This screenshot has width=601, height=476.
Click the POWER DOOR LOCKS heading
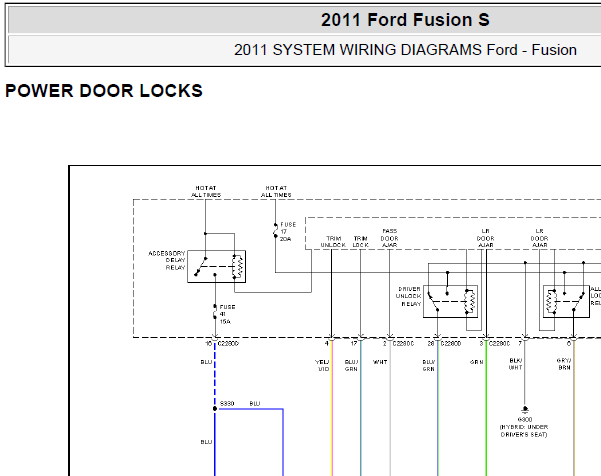pyautogui.click(x=104, y=91)
